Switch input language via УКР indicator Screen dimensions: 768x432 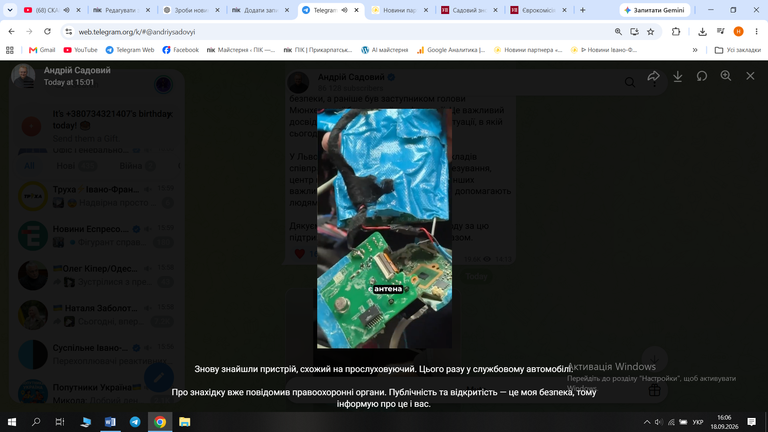[x=698, y=422]
